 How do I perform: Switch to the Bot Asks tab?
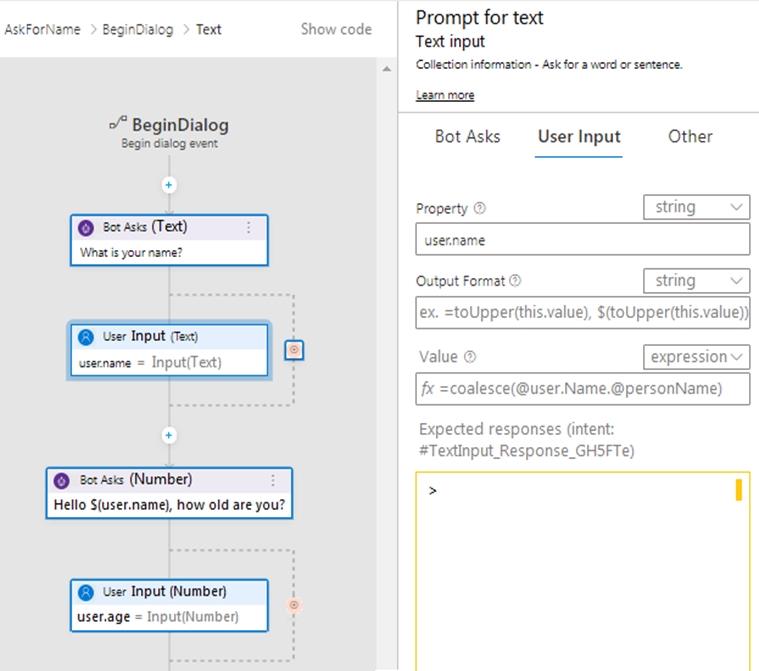click(x=467, y=137)
